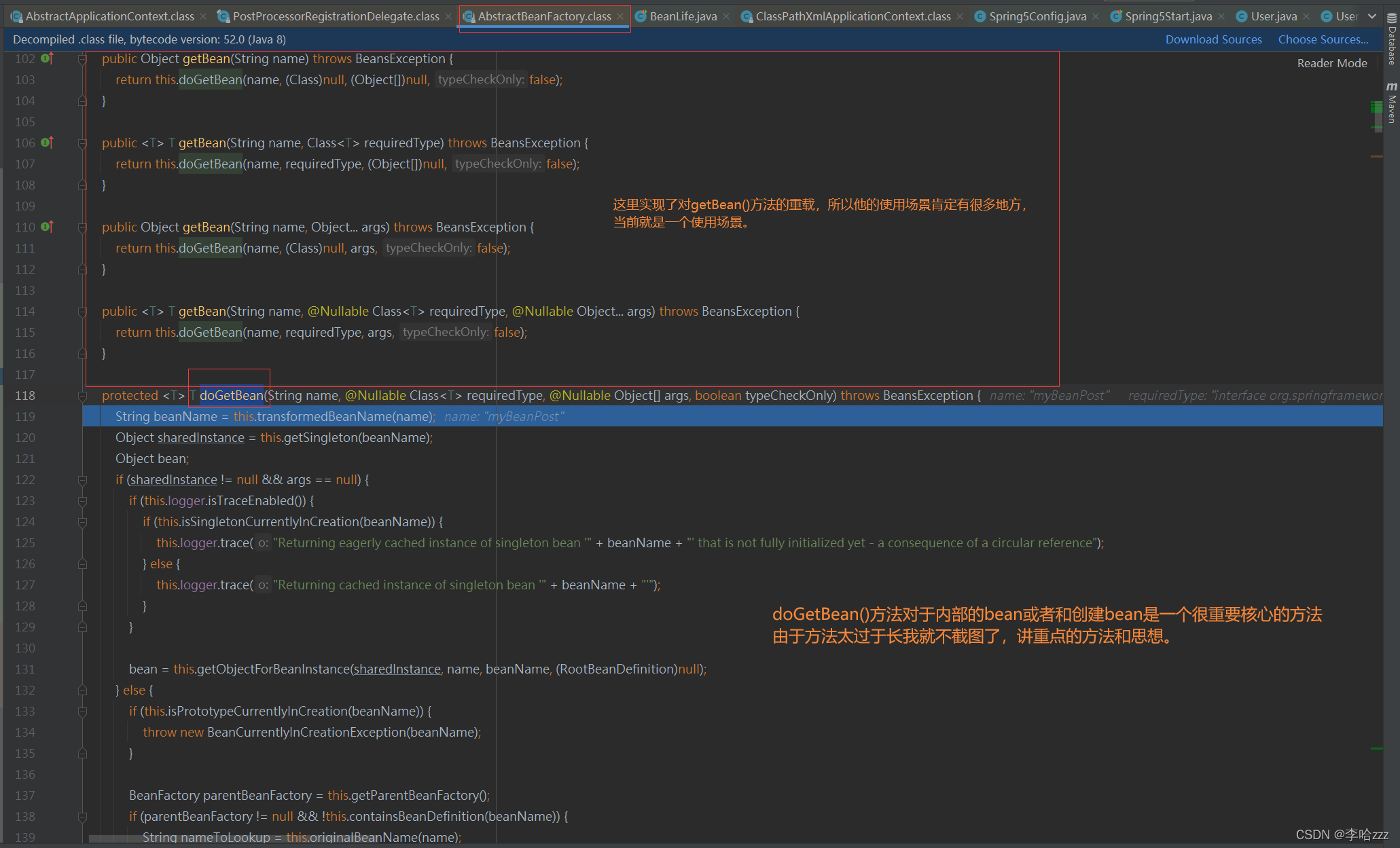The width and height of the screenshot is (1400, 848).
Task: Fold the else block at line 132
Action: [x=82, y=690]
